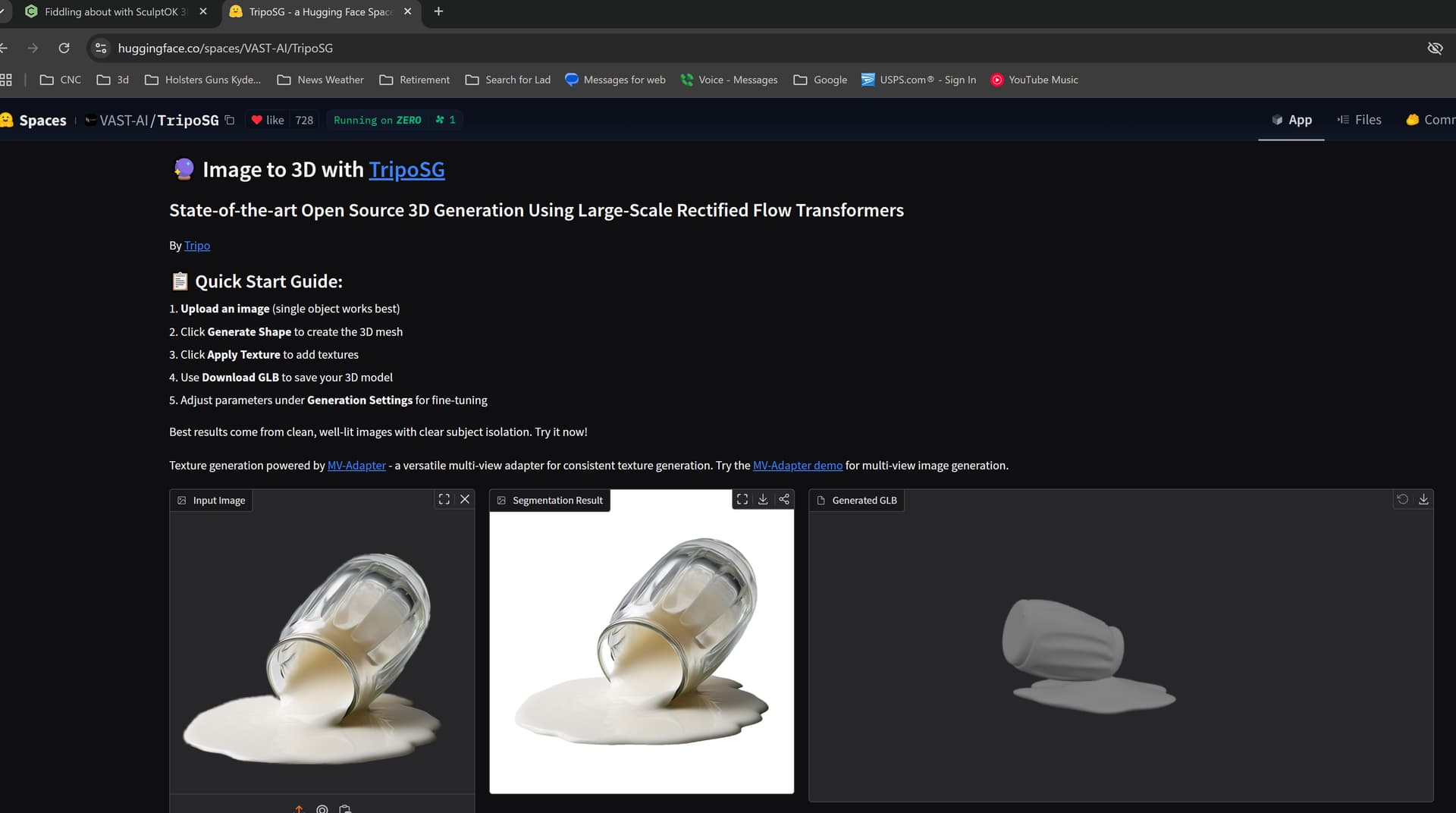Open the News Weather bookmarks folder
This screenshot has width=1456, height=813.
[x=321, y=80]
